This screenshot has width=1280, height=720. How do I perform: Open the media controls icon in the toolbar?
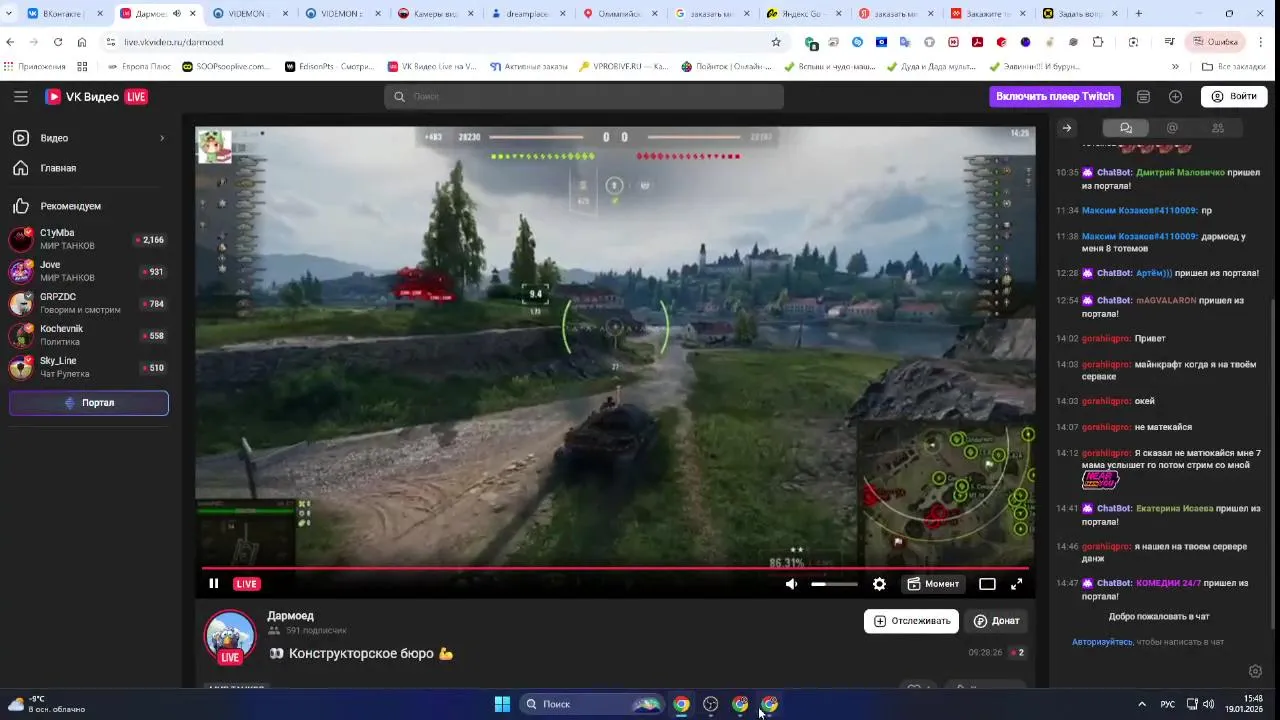click(1169, 42)
